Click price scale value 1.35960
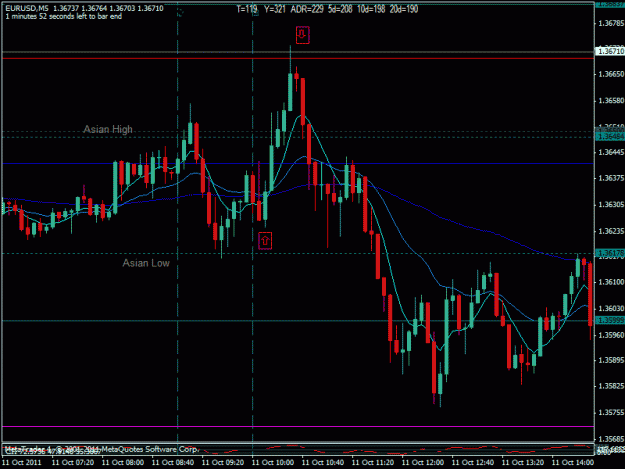 pos(611,335)
